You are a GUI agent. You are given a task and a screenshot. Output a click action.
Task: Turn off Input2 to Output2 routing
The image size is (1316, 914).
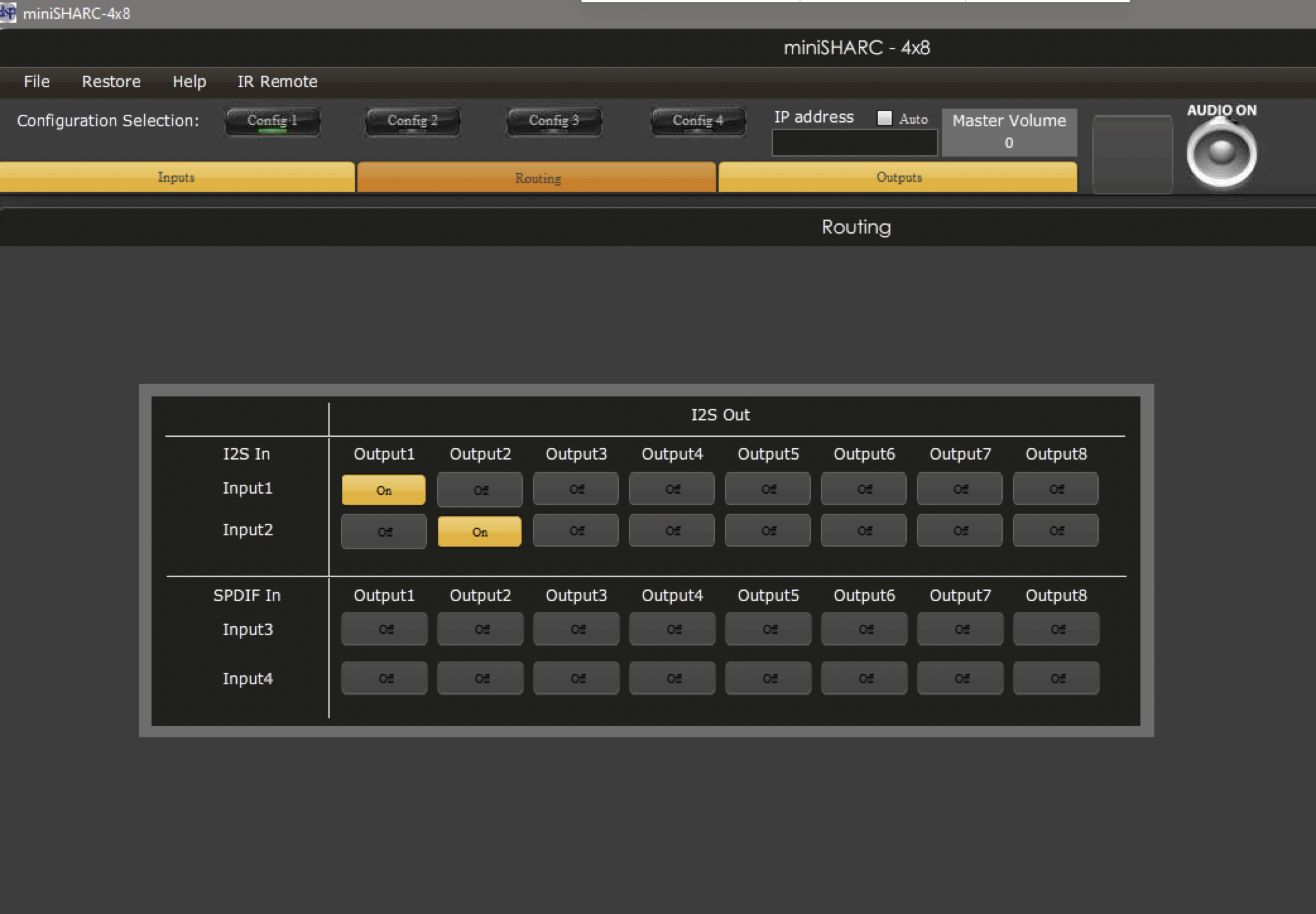point(479,531)
